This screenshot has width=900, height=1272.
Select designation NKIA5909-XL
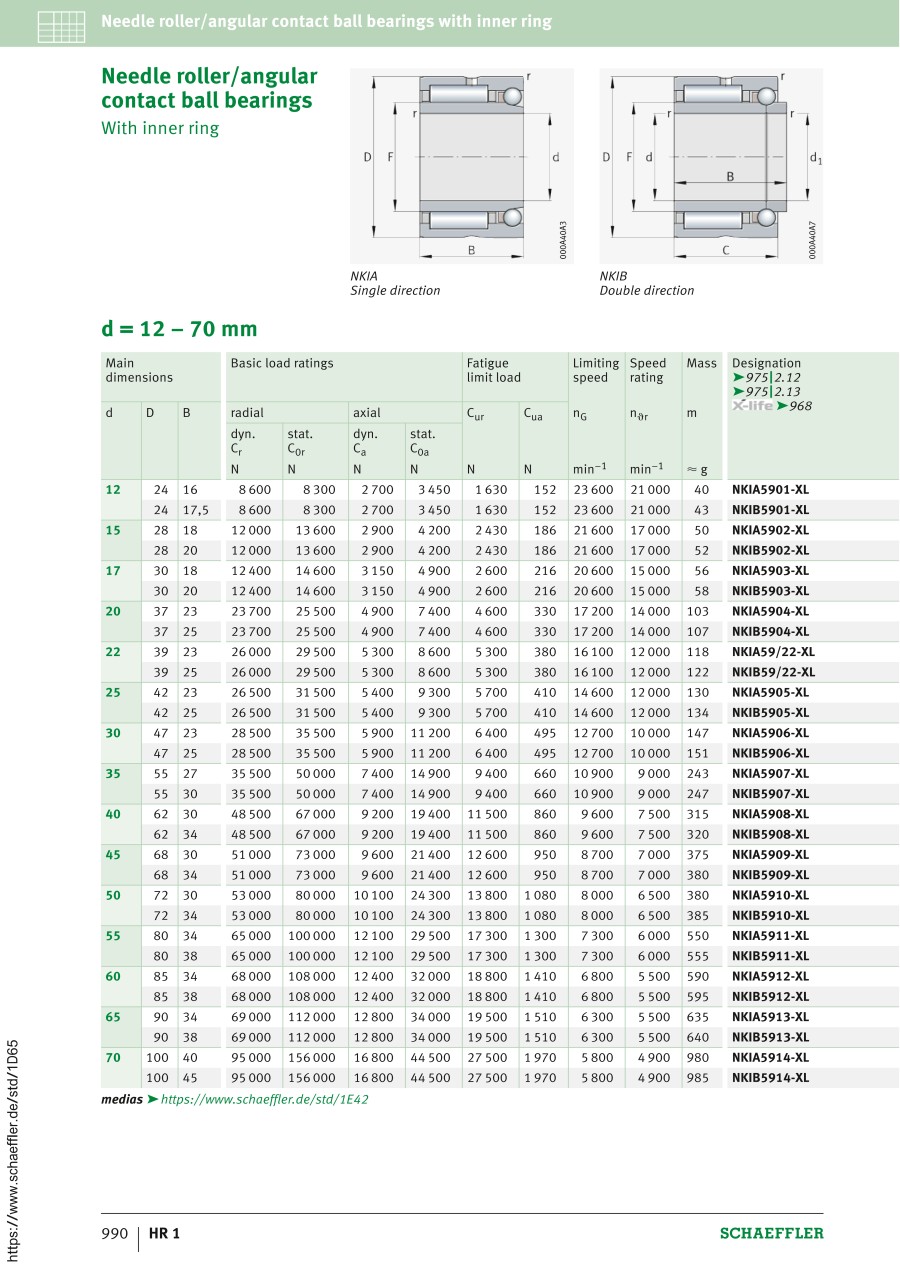click(x=770, y=855)
